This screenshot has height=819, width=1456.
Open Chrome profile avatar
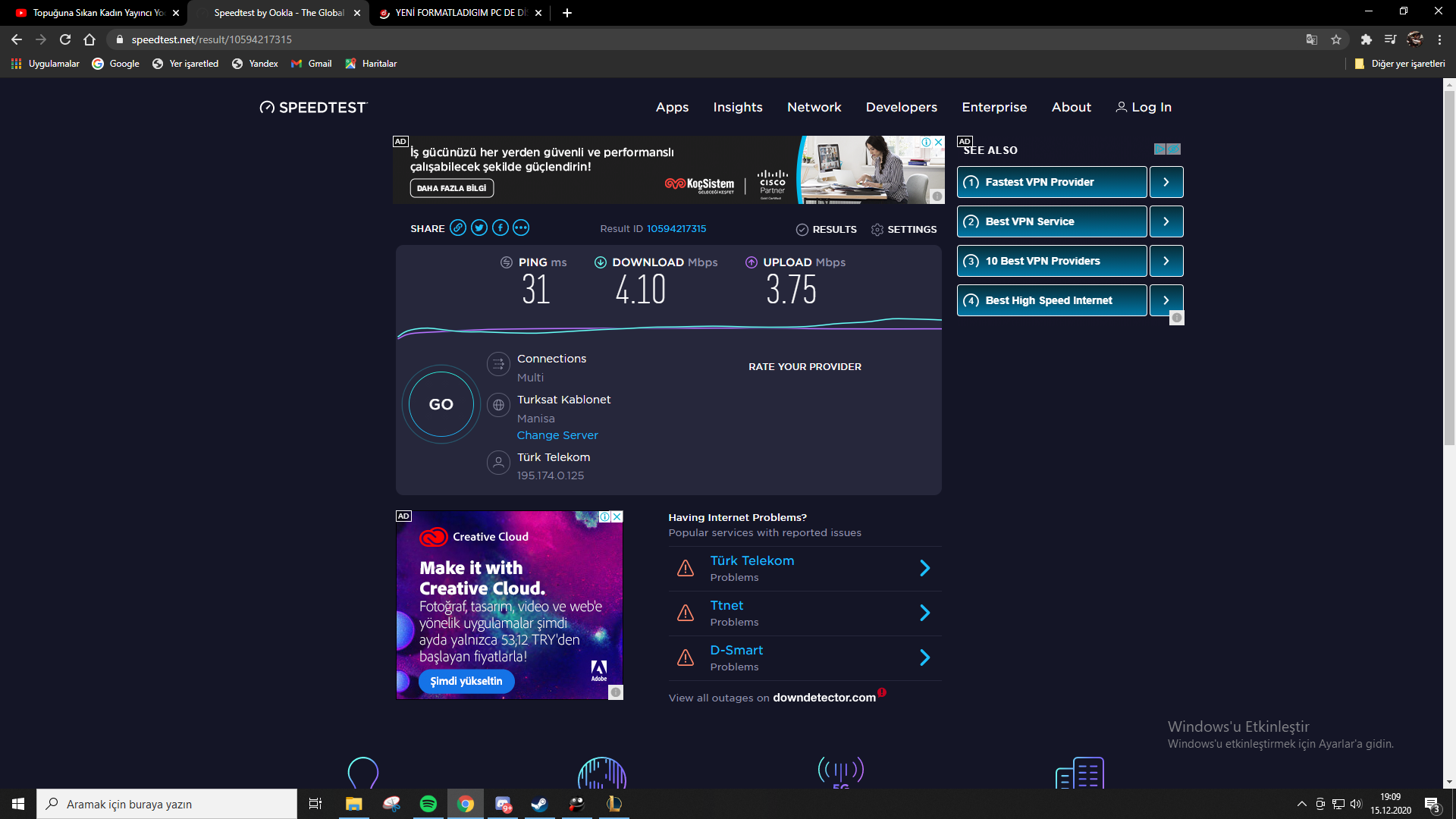(1415, 39)
